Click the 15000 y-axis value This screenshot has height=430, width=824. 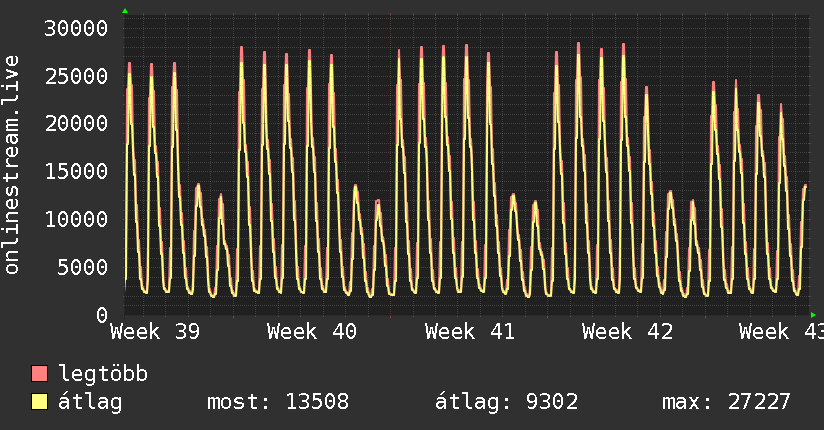[76, 172]
